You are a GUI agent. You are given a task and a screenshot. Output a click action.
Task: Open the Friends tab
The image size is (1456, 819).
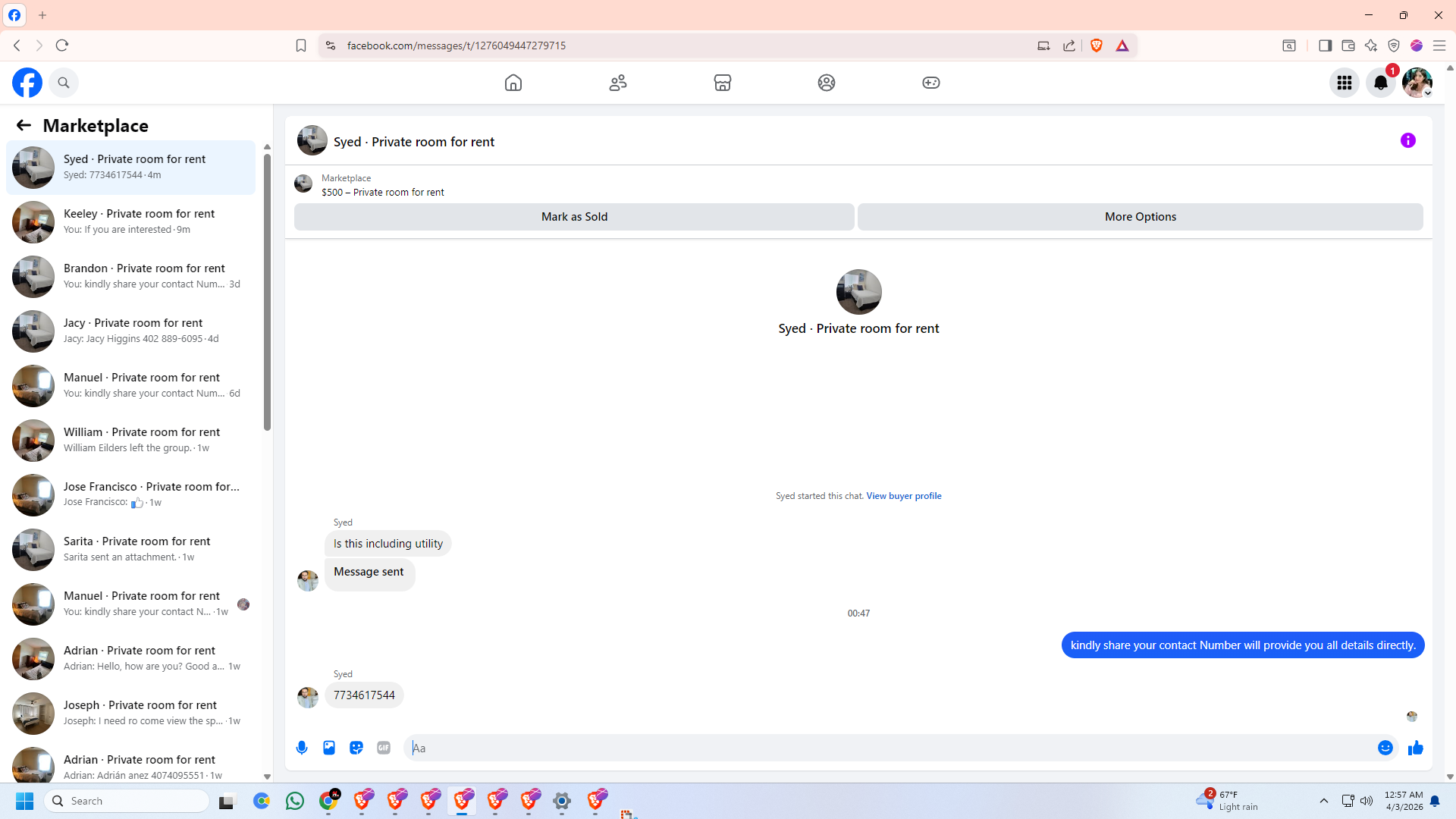618,83
